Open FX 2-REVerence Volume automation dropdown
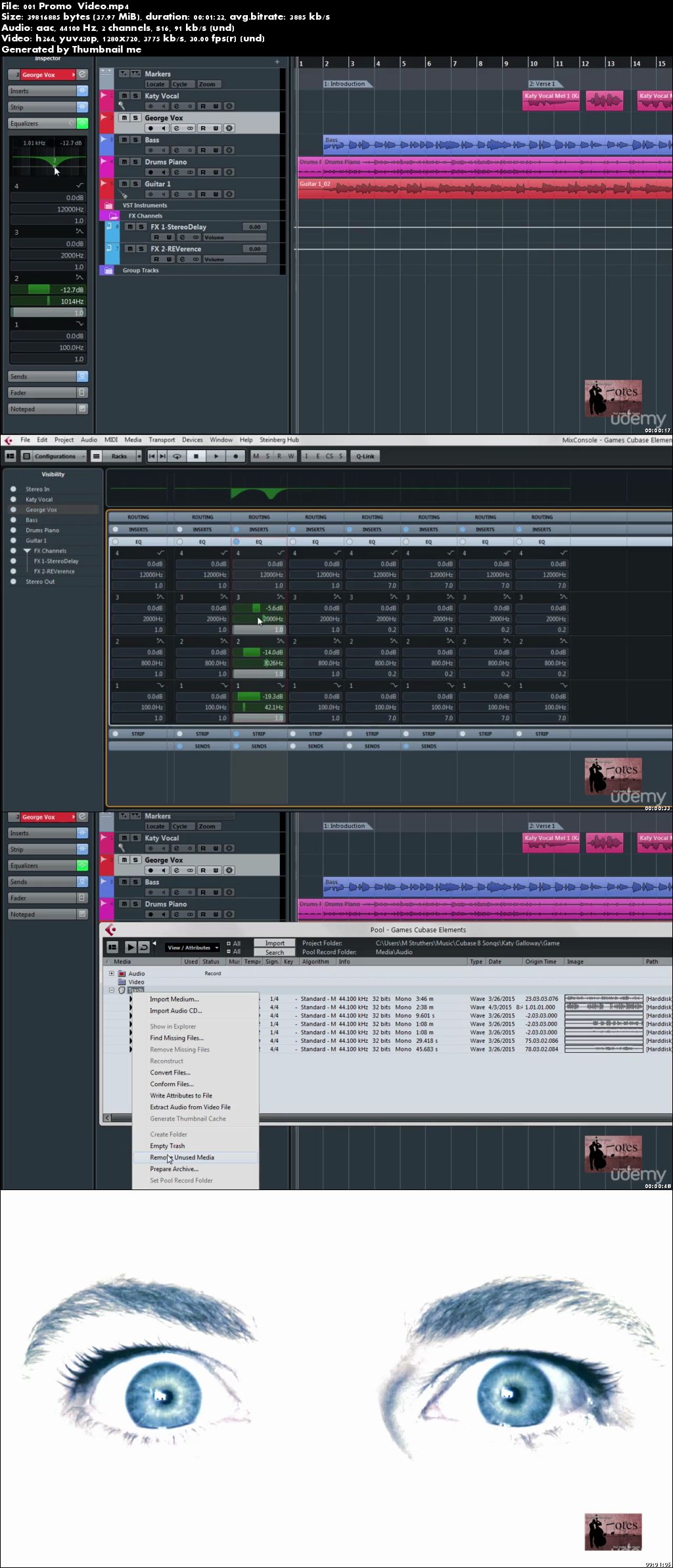 coord(234,259)
